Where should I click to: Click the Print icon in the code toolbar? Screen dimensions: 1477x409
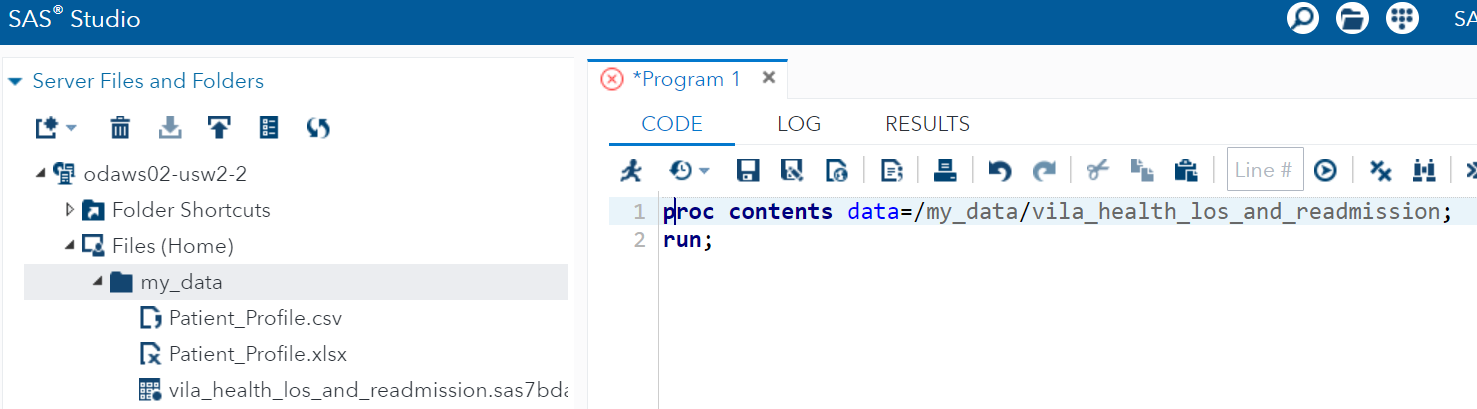point(945,171)
